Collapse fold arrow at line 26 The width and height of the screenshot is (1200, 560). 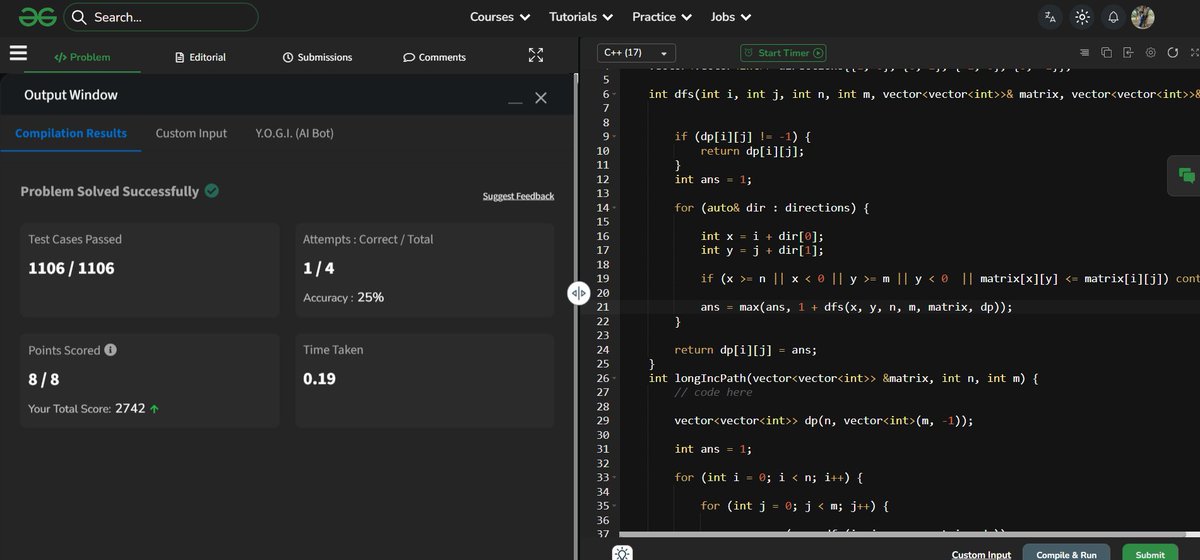[x=614, y=378]
